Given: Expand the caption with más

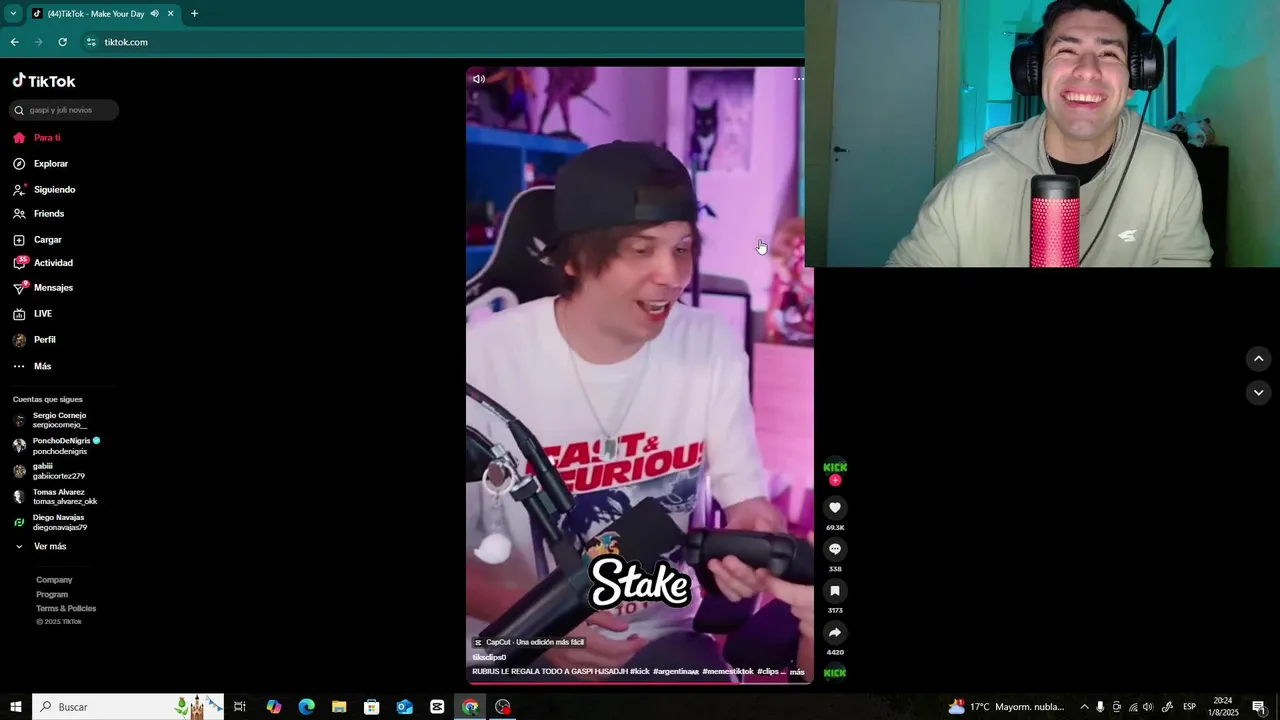Looking at the screenshot, I should coord(797,672).
